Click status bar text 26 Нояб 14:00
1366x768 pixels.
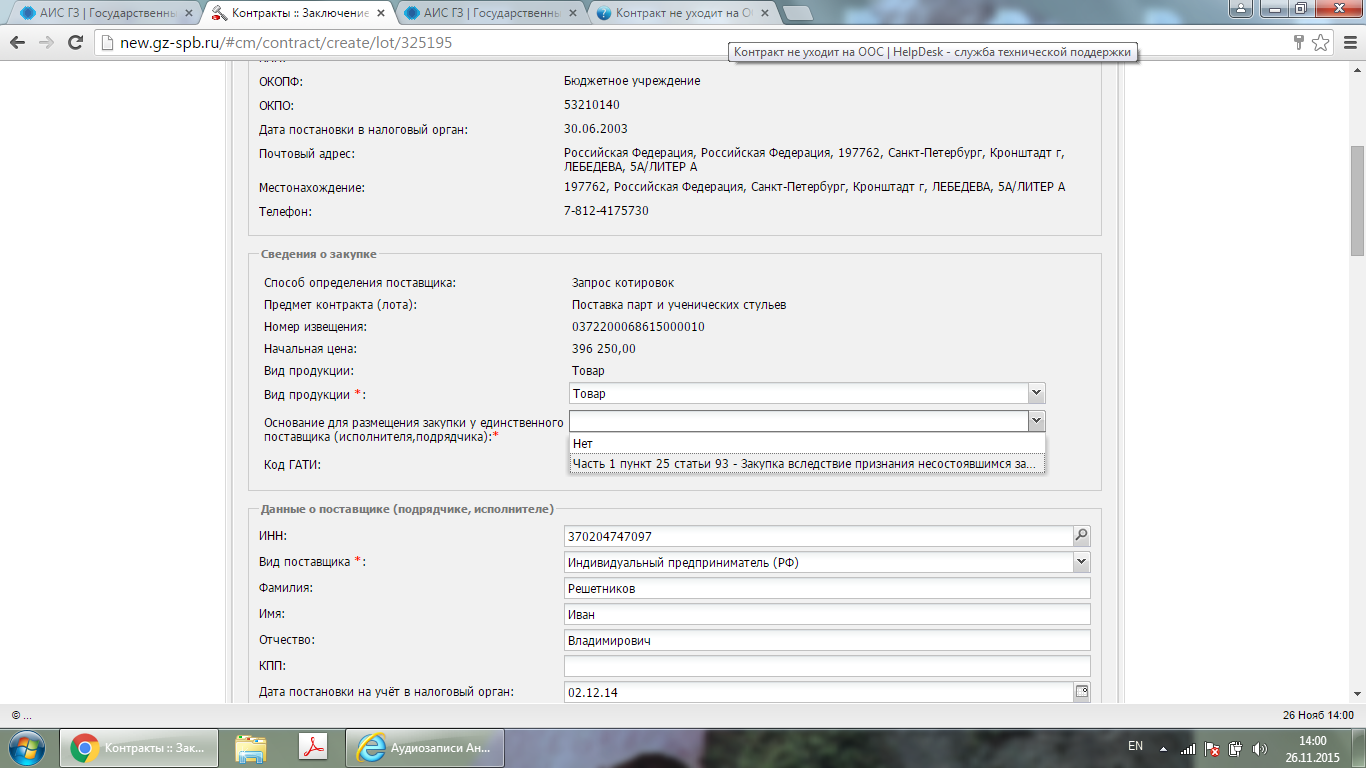tap(1318, 715)
